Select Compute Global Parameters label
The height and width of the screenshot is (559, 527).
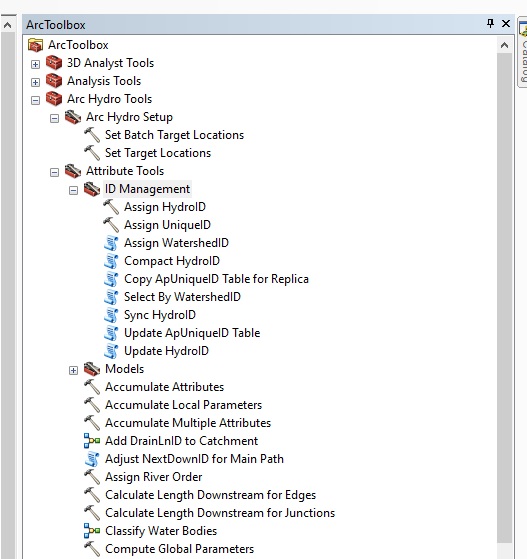click(179, 549)
